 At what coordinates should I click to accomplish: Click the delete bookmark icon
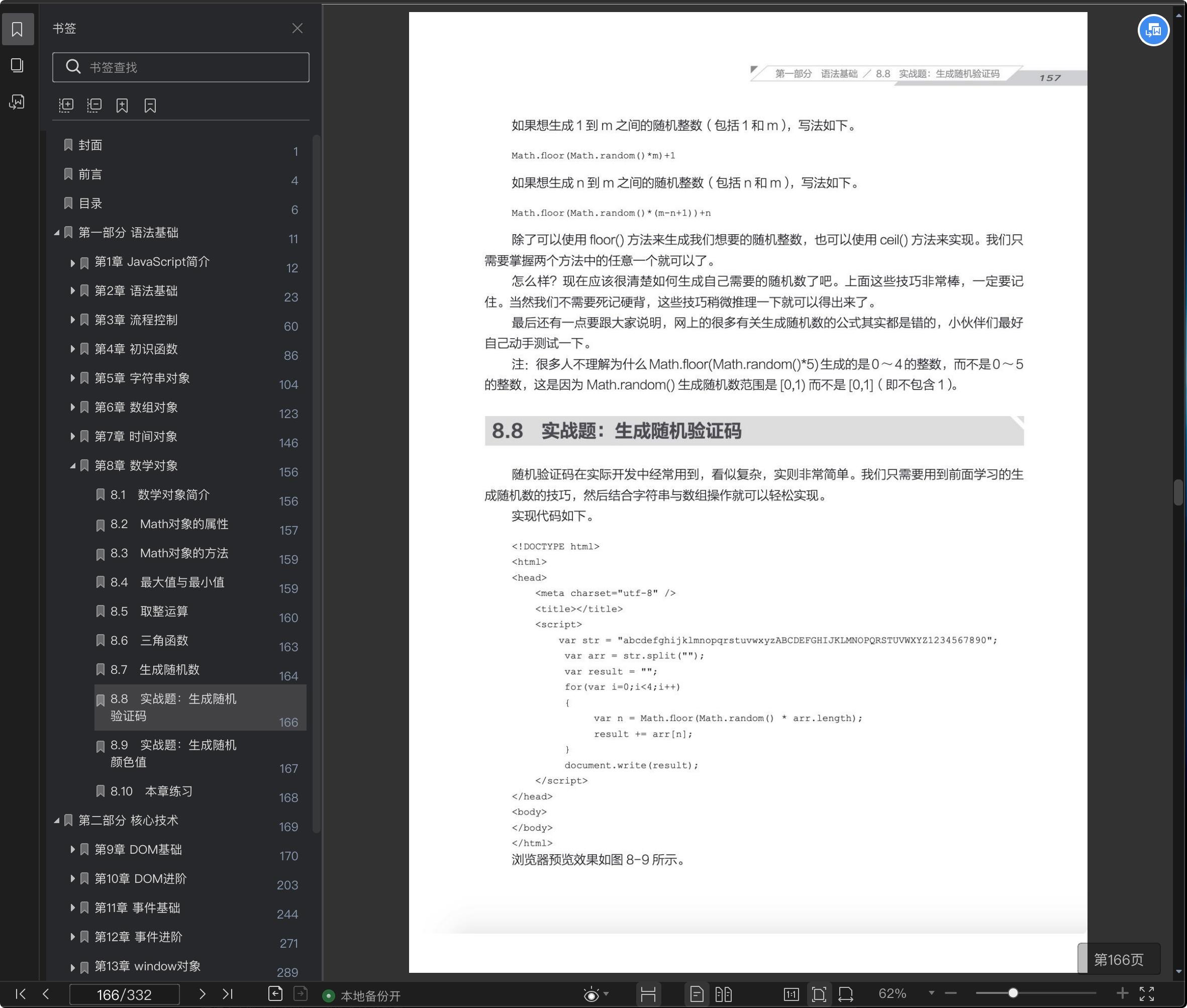point(150,105)
